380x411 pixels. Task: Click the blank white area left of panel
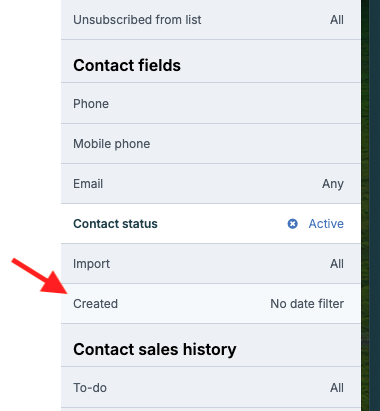pos(30,133)
